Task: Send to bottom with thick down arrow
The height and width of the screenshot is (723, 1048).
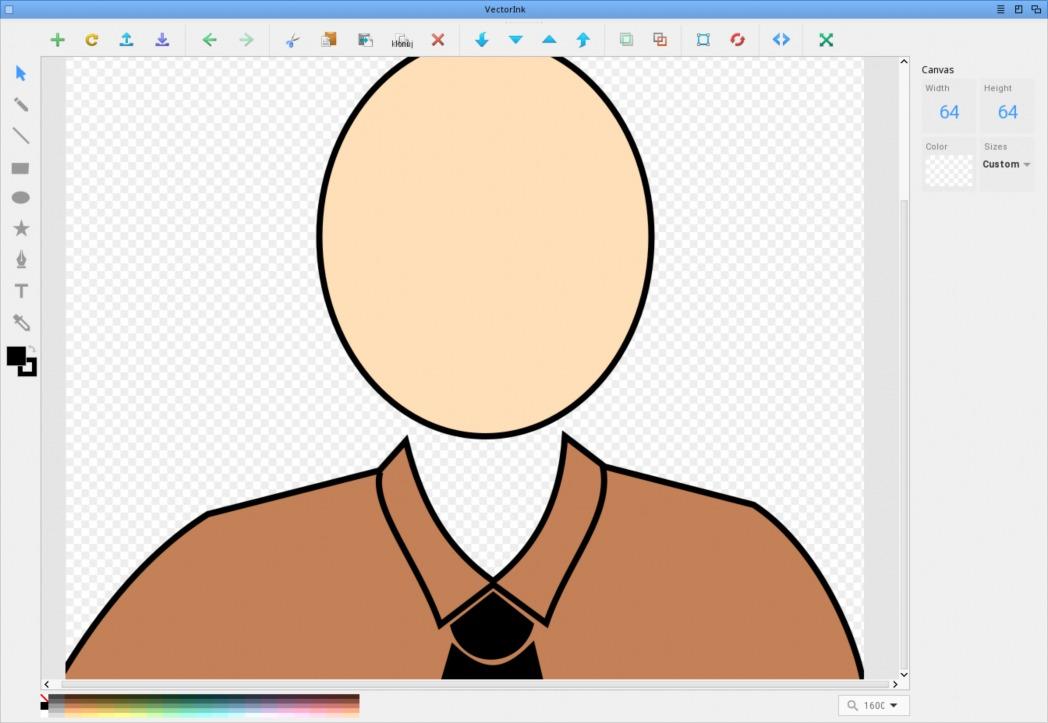Action: 481,40
